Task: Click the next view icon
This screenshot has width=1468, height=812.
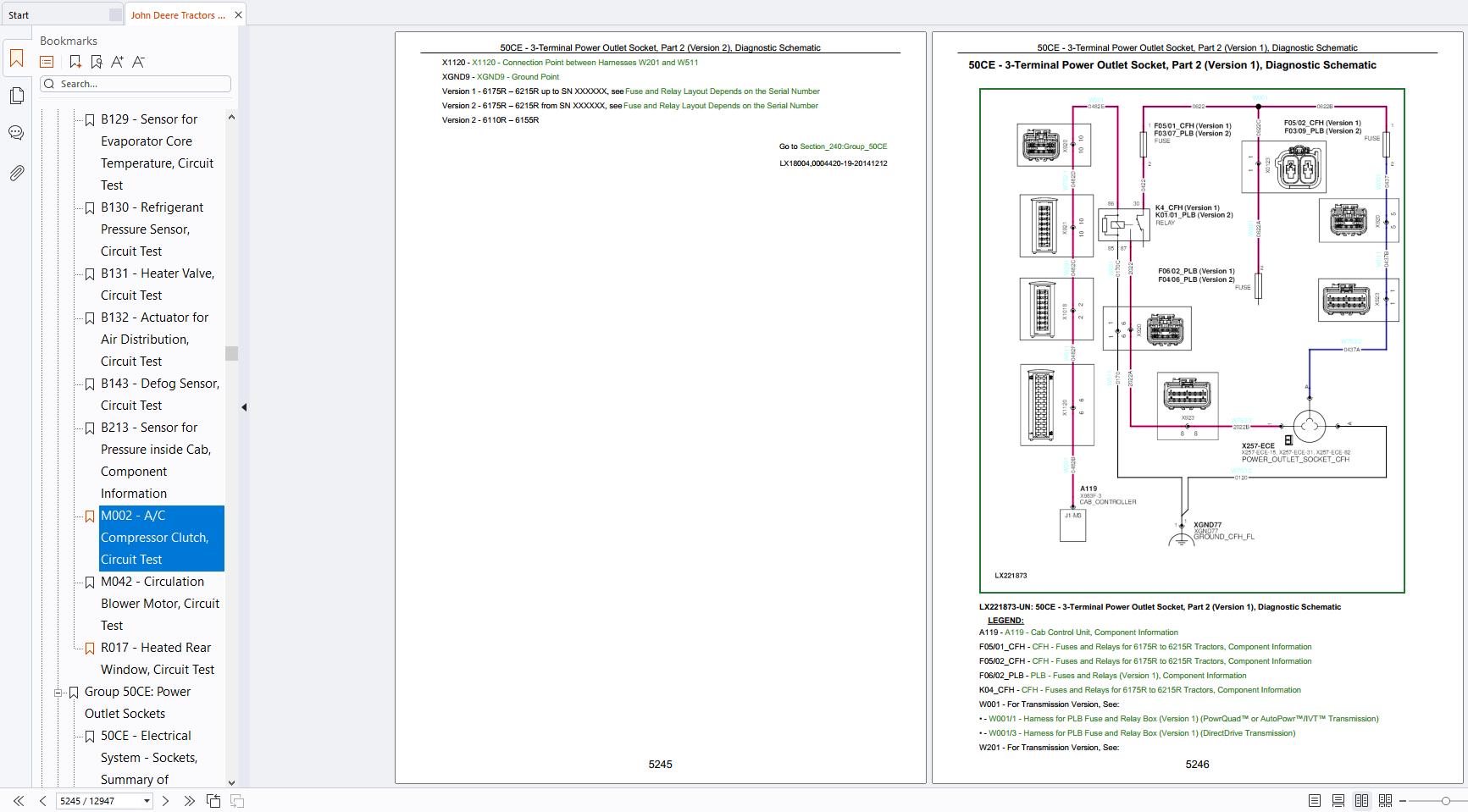Action: pyautogui.click(x=237, y=801)
